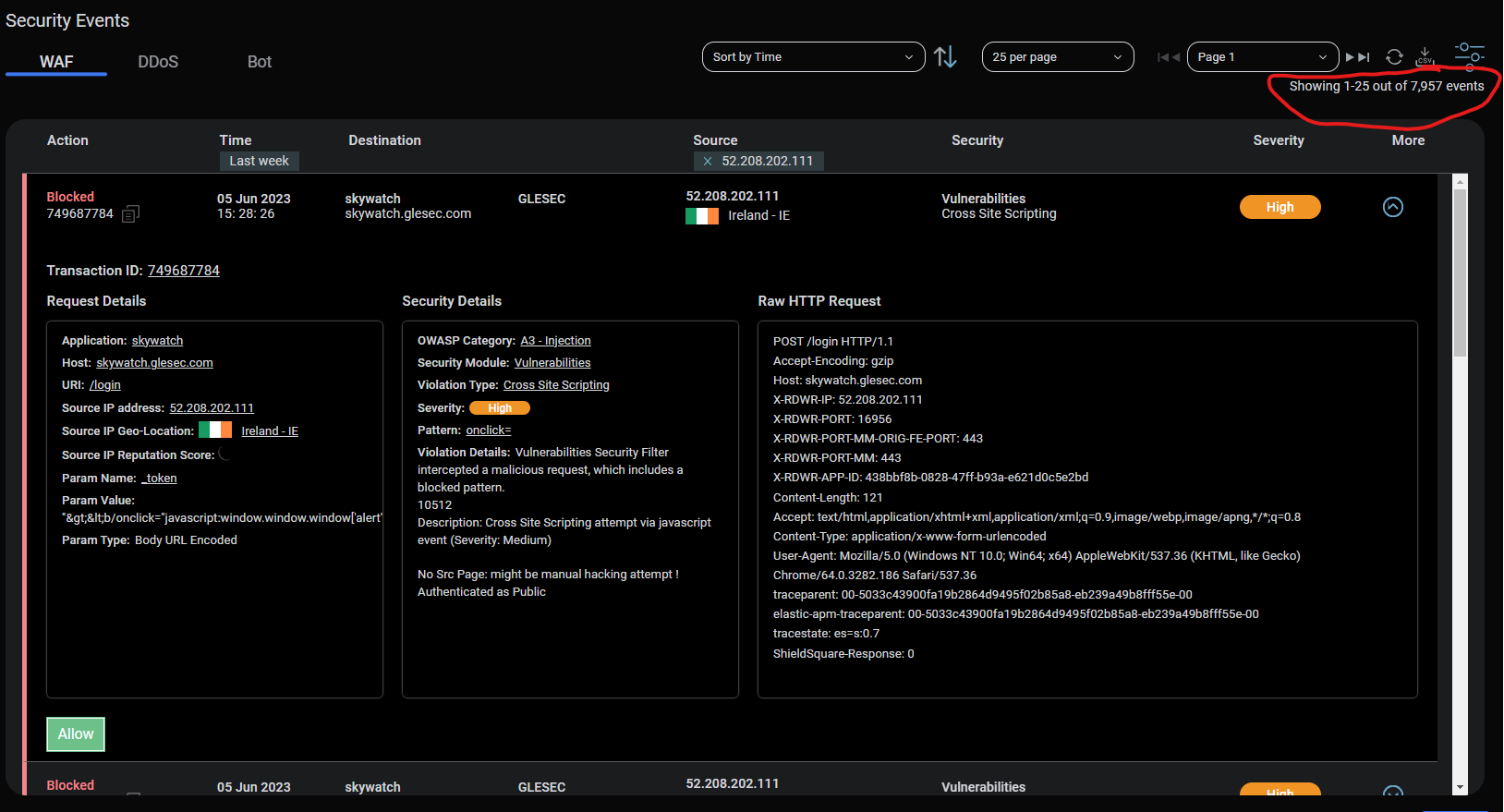Open the skywatch.glesec.com host link
The image size is (1504, 812).
click(x=154, y=363)
